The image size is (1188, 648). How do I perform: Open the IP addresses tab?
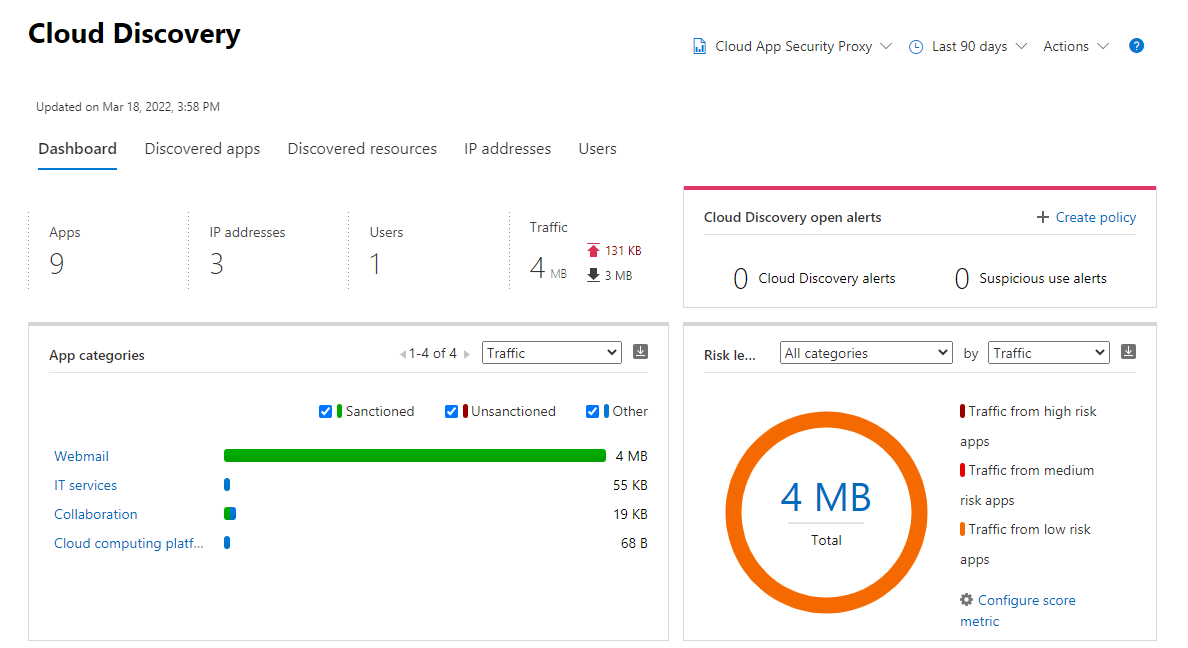click(x=507, y=149)
